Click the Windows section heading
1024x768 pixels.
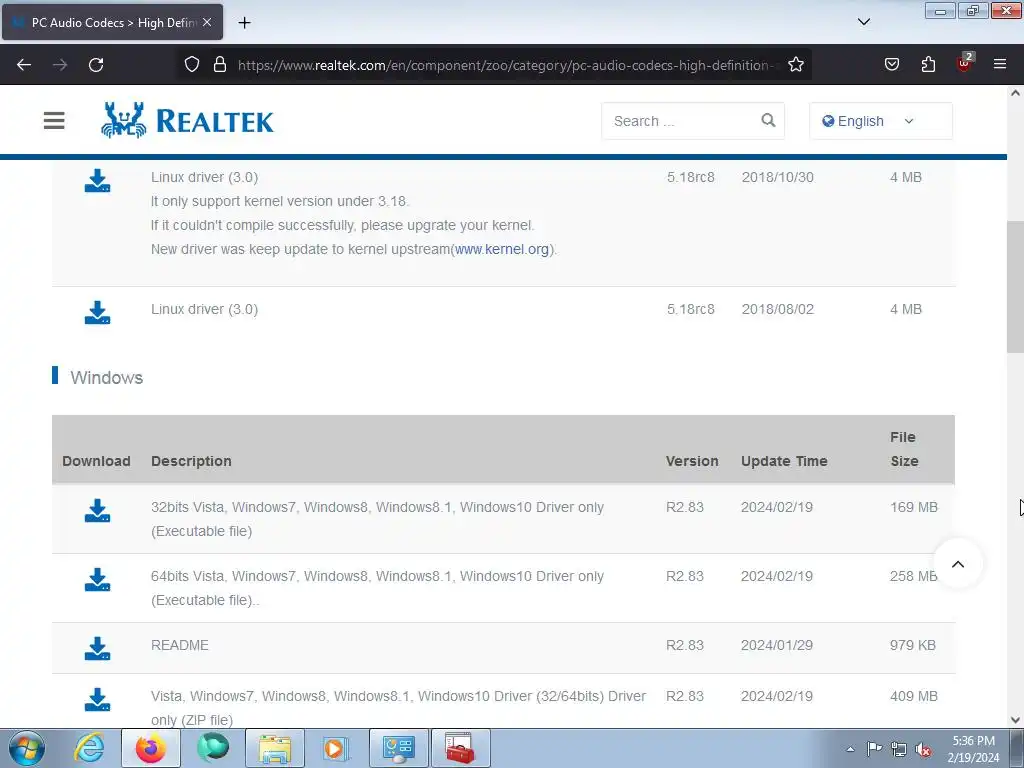coord(106,377)
